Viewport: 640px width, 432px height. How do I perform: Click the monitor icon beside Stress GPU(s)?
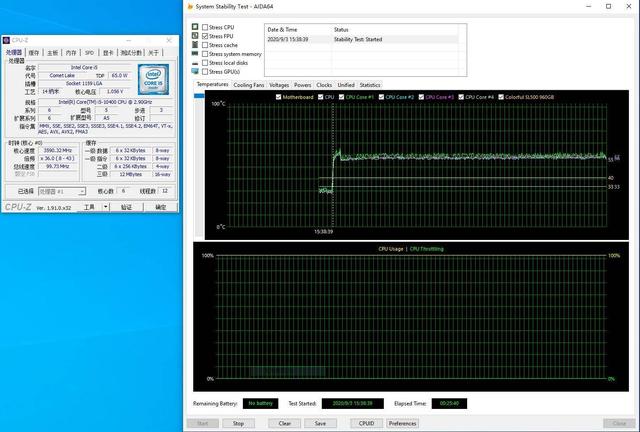195,71
